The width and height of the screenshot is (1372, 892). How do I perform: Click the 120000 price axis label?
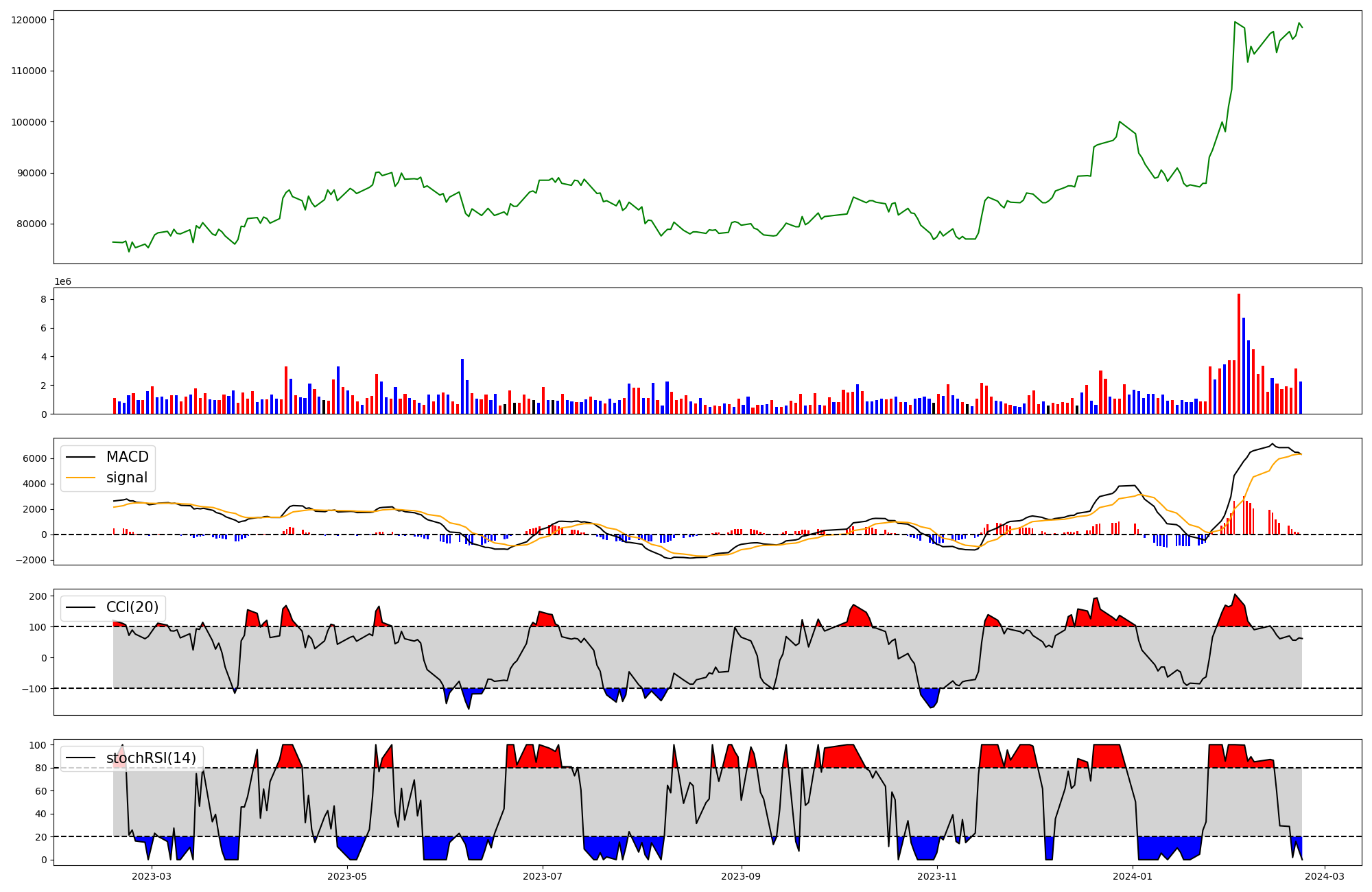coord(29,20)
